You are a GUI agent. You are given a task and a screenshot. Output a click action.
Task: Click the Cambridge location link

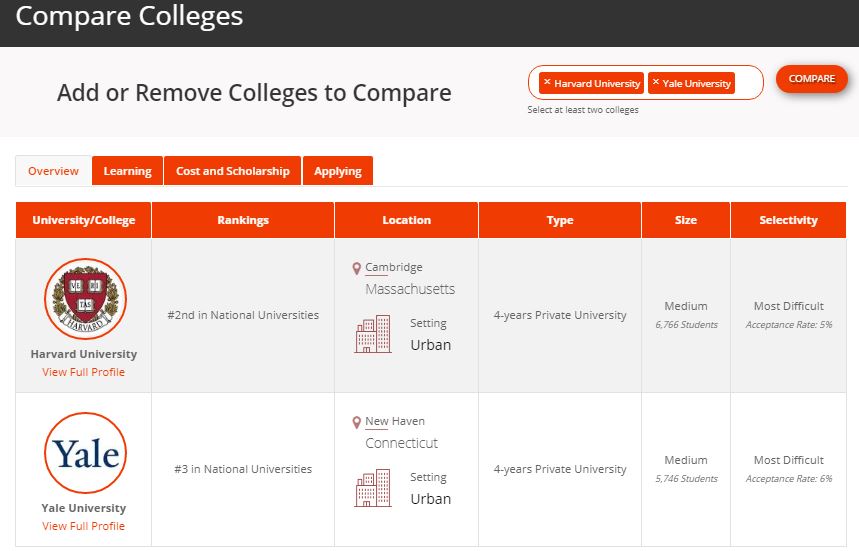394,267
